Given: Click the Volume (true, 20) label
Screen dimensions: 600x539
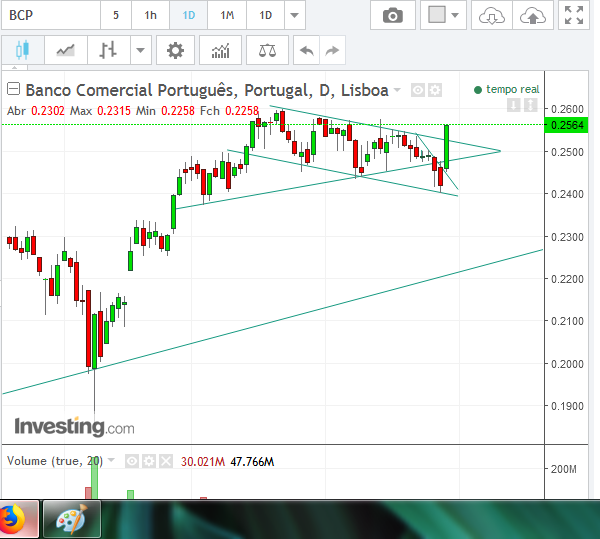Looking at the screenshot, I should [55, 461].
